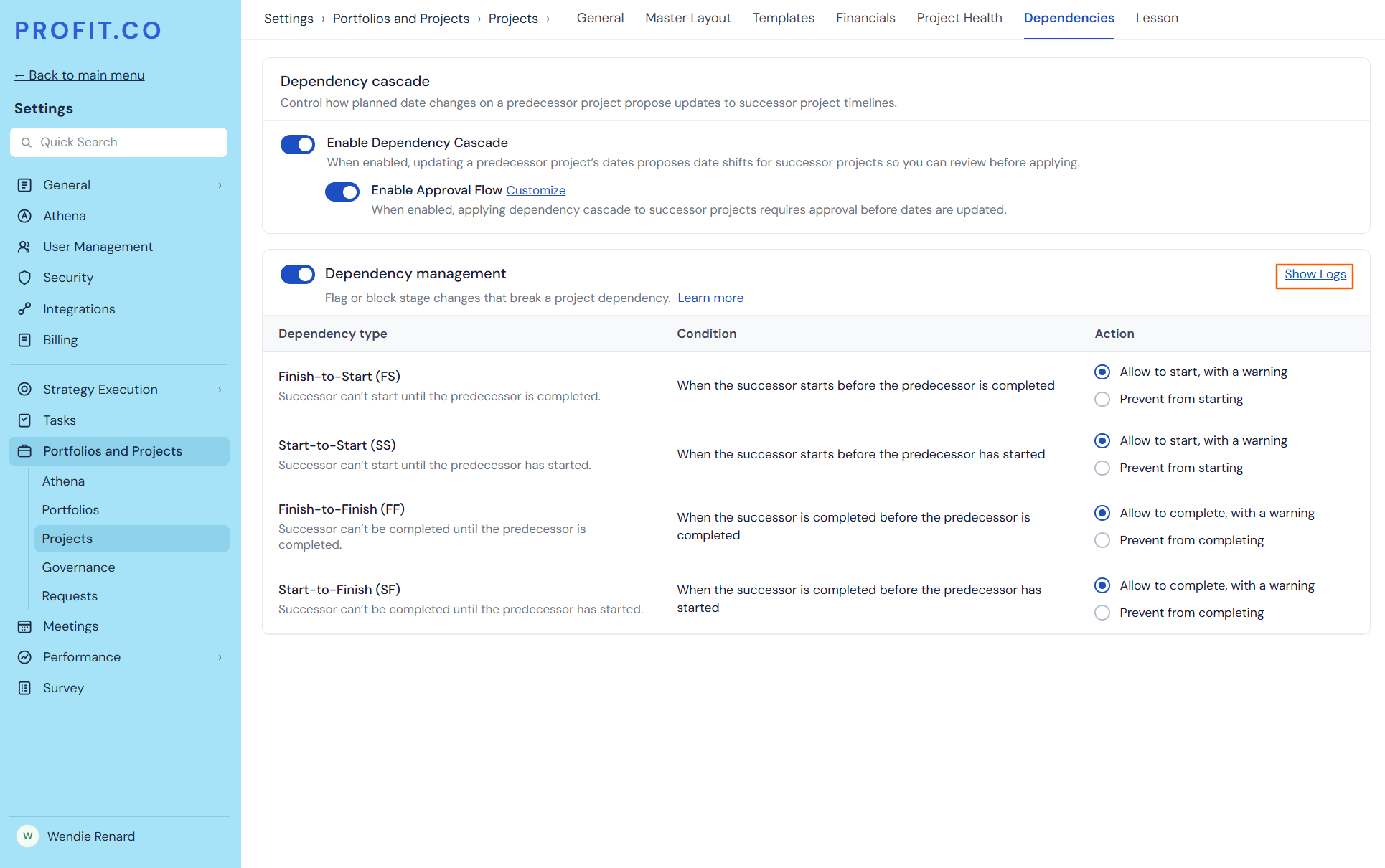The height and width of the screenshot is (868, 1385).
Task: Toggle Dependency management switch
Action: (x=298, y=275)
